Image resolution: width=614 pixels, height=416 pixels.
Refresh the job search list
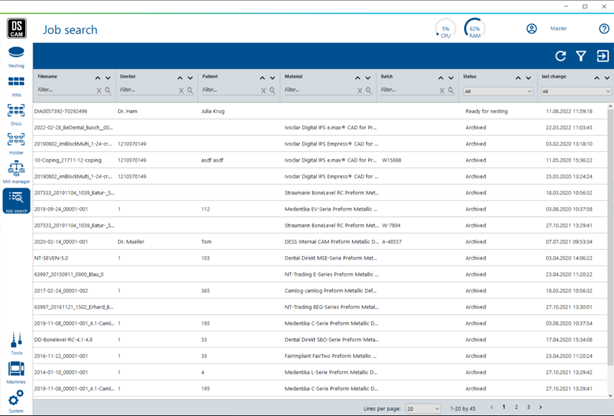pos(560,57)
